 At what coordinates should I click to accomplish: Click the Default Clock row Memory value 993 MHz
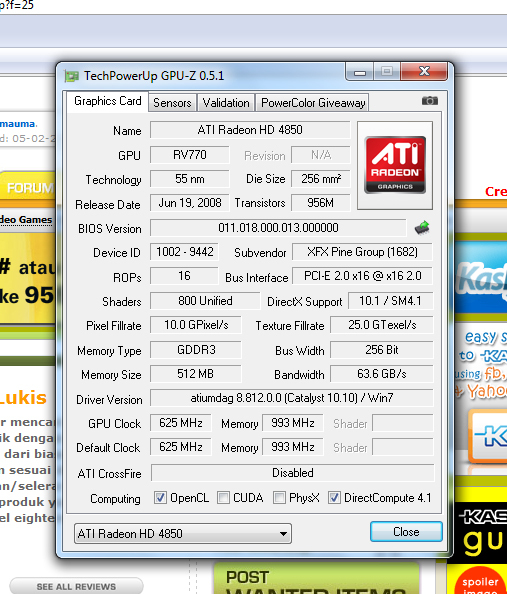tap(293, 447)
